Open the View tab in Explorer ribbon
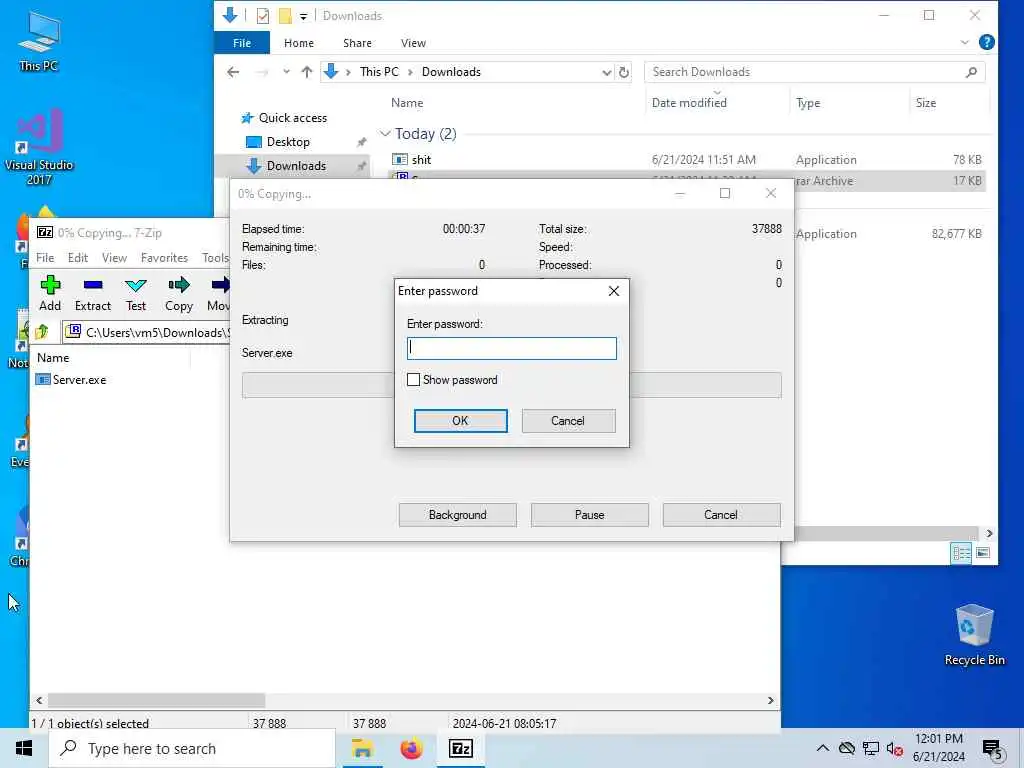The height and width of the screenshot is (768, 1024). tap(413, 43)
